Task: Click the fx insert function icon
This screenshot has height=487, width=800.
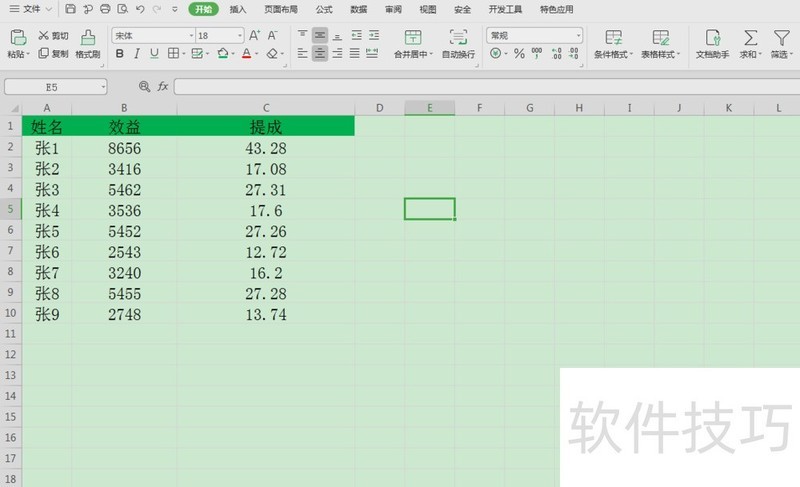Action: click(x=163, y=87)
